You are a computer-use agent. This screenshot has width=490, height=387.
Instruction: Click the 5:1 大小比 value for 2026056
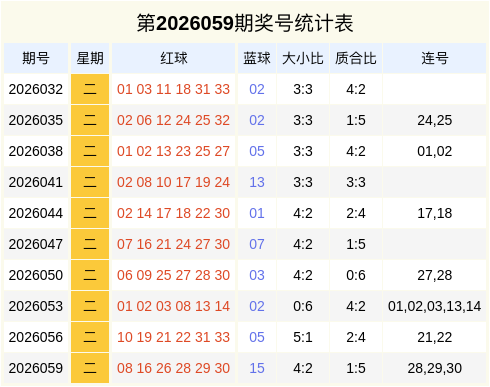(303, 337)
